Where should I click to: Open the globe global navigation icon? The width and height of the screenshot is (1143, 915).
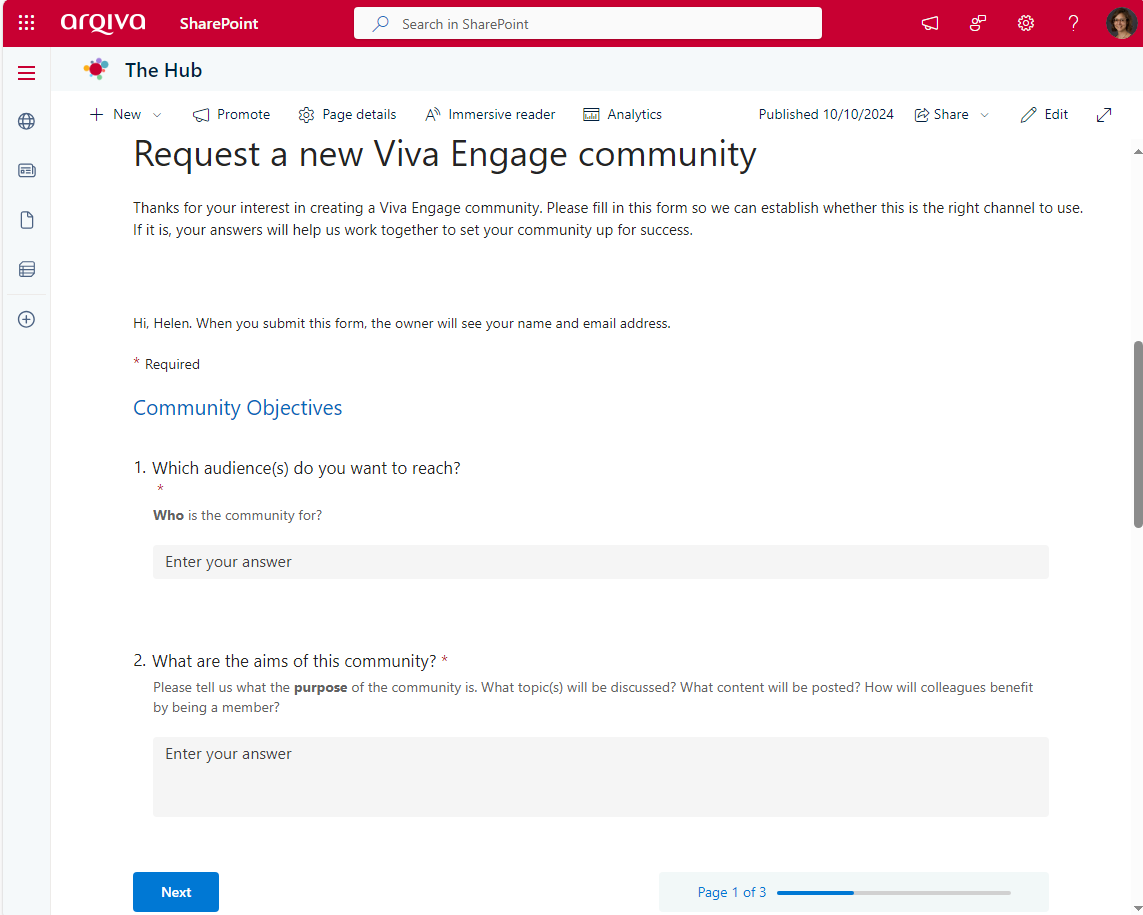pyautogui.click(x=26, y=121)
